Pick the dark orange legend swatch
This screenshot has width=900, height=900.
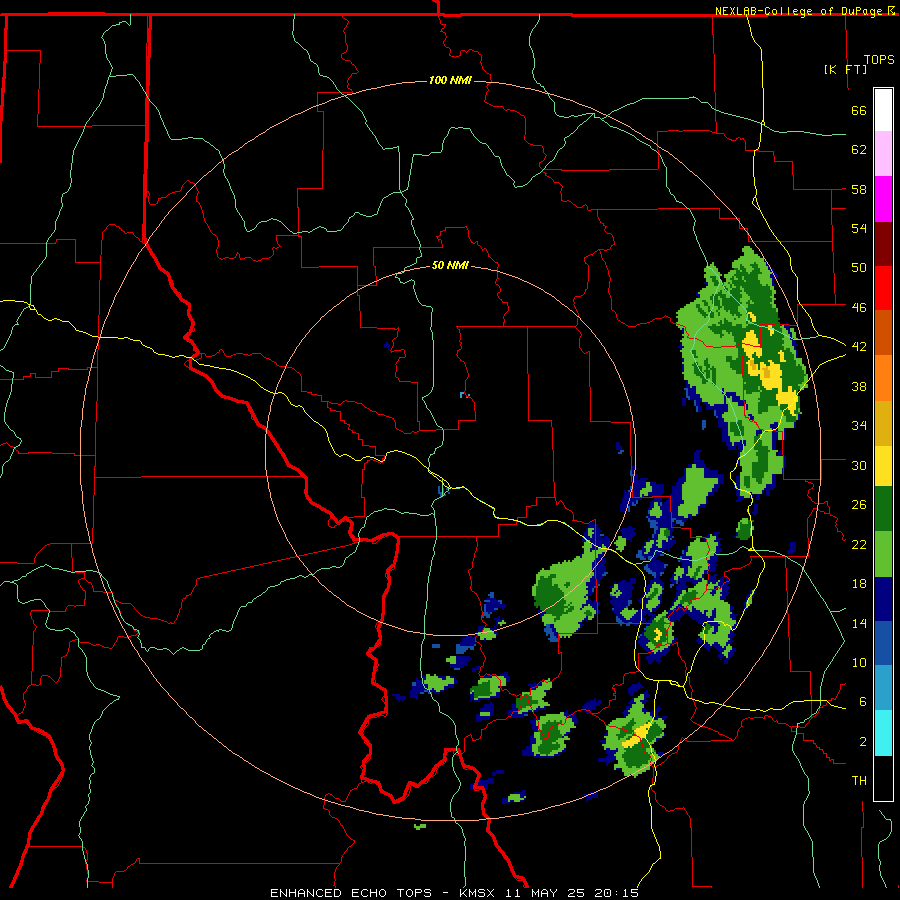tap(883, 332)
